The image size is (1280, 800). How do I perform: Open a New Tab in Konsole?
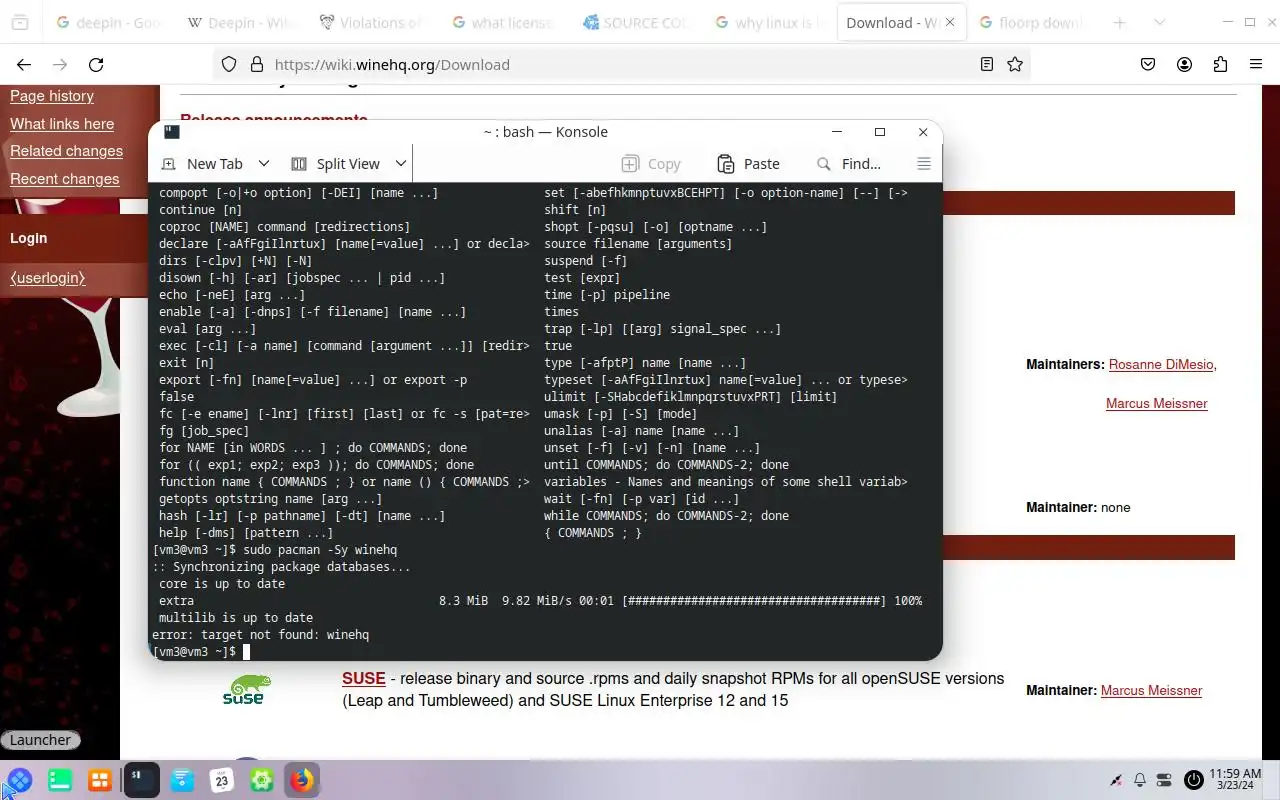tap(202, 163)
